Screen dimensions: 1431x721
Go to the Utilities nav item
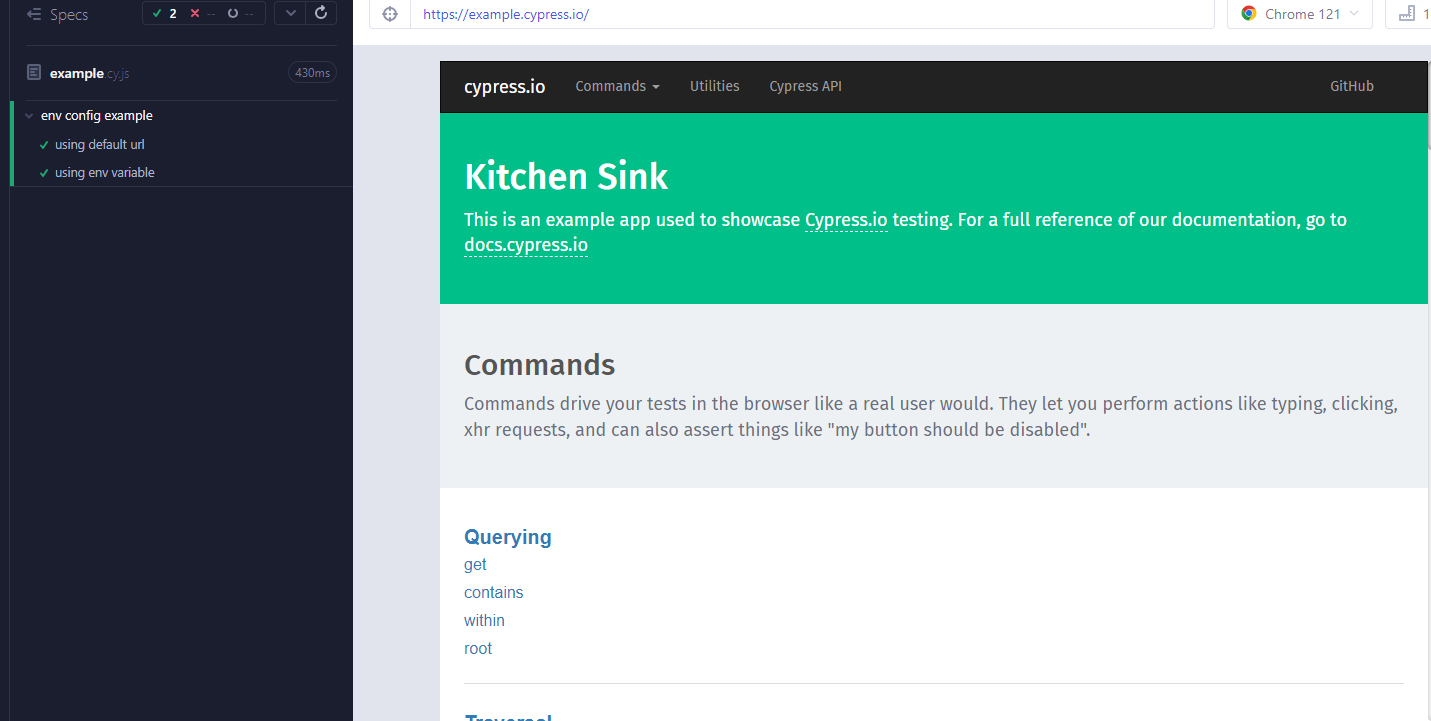tap(715, 87)
